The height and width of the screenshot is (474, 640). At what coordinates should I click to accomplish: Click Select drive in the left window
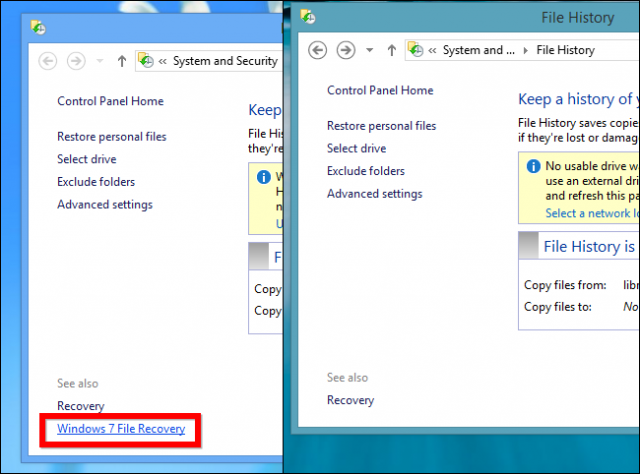87,159
